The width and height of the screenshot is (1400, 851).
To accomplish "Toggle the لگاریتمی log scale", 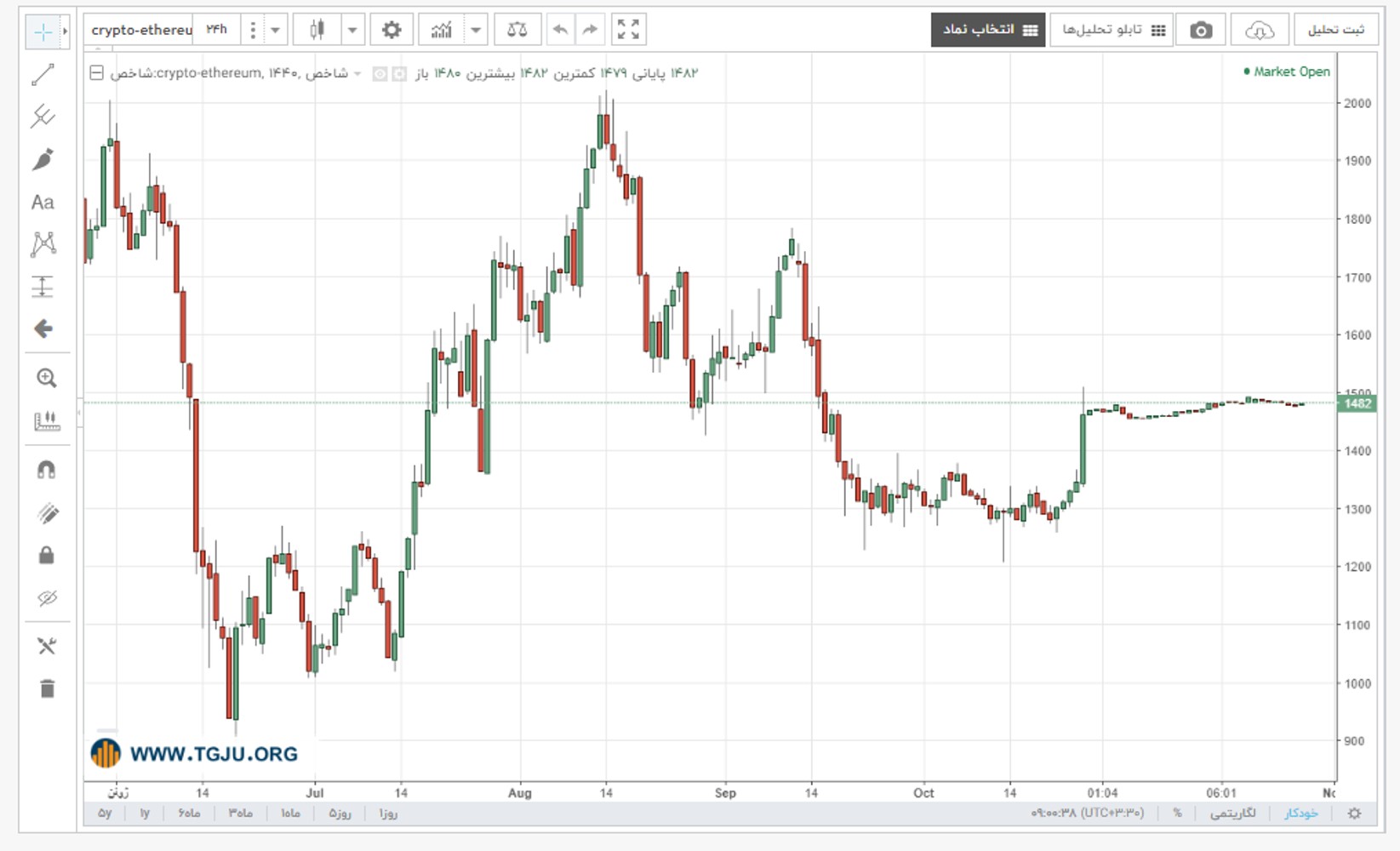I will pyautogui.click(x=1232, y=814).
